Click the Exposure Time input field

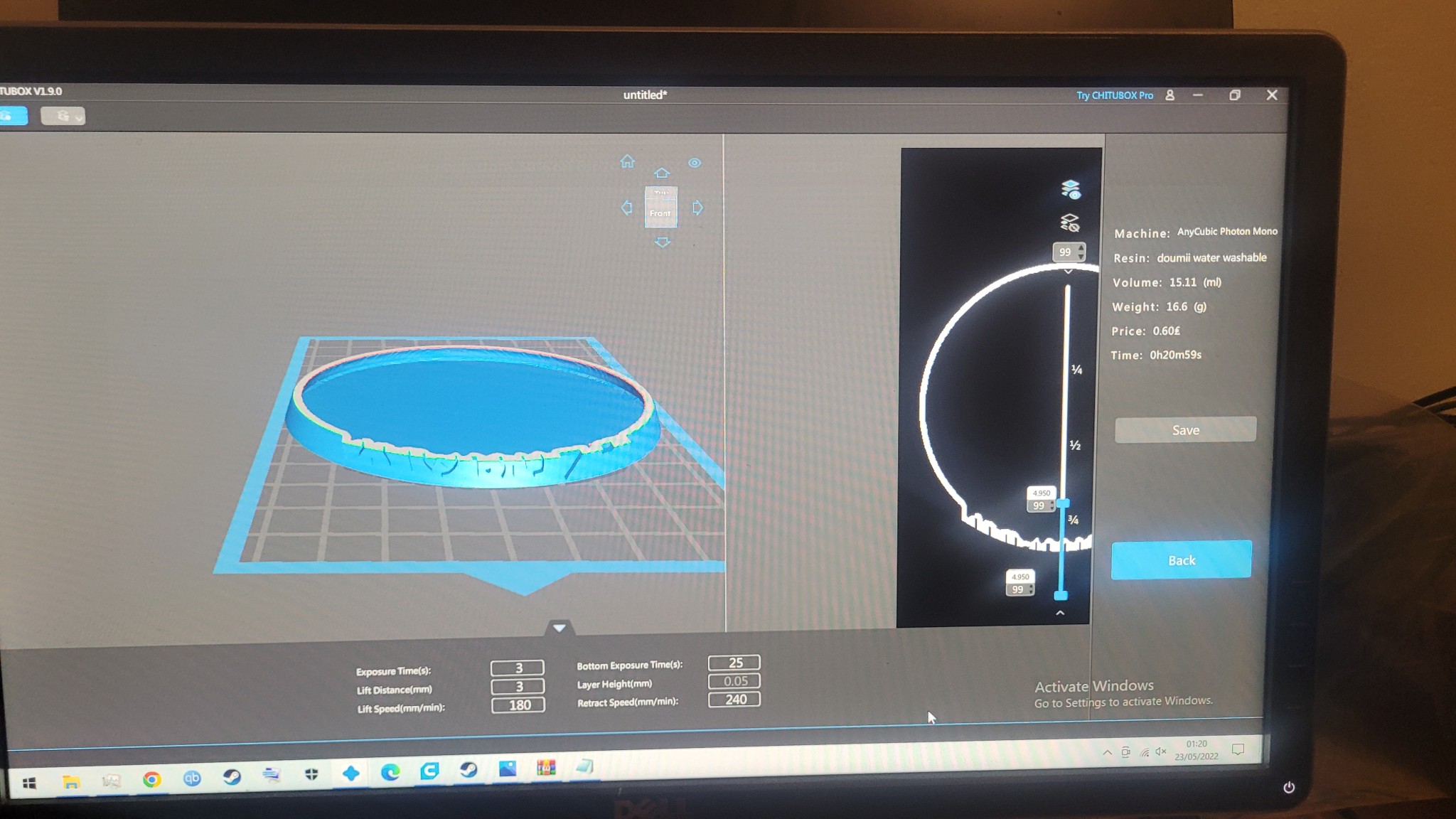[518, 668]
